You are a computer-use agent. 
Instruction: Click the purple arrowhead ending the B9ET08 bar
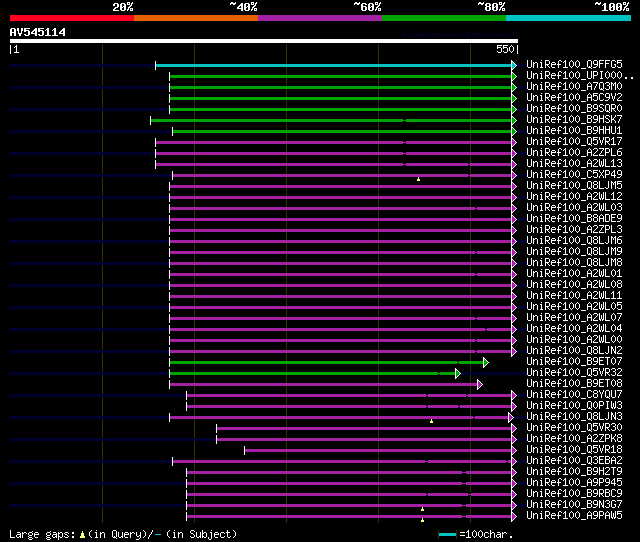click(x=480, y=384)
